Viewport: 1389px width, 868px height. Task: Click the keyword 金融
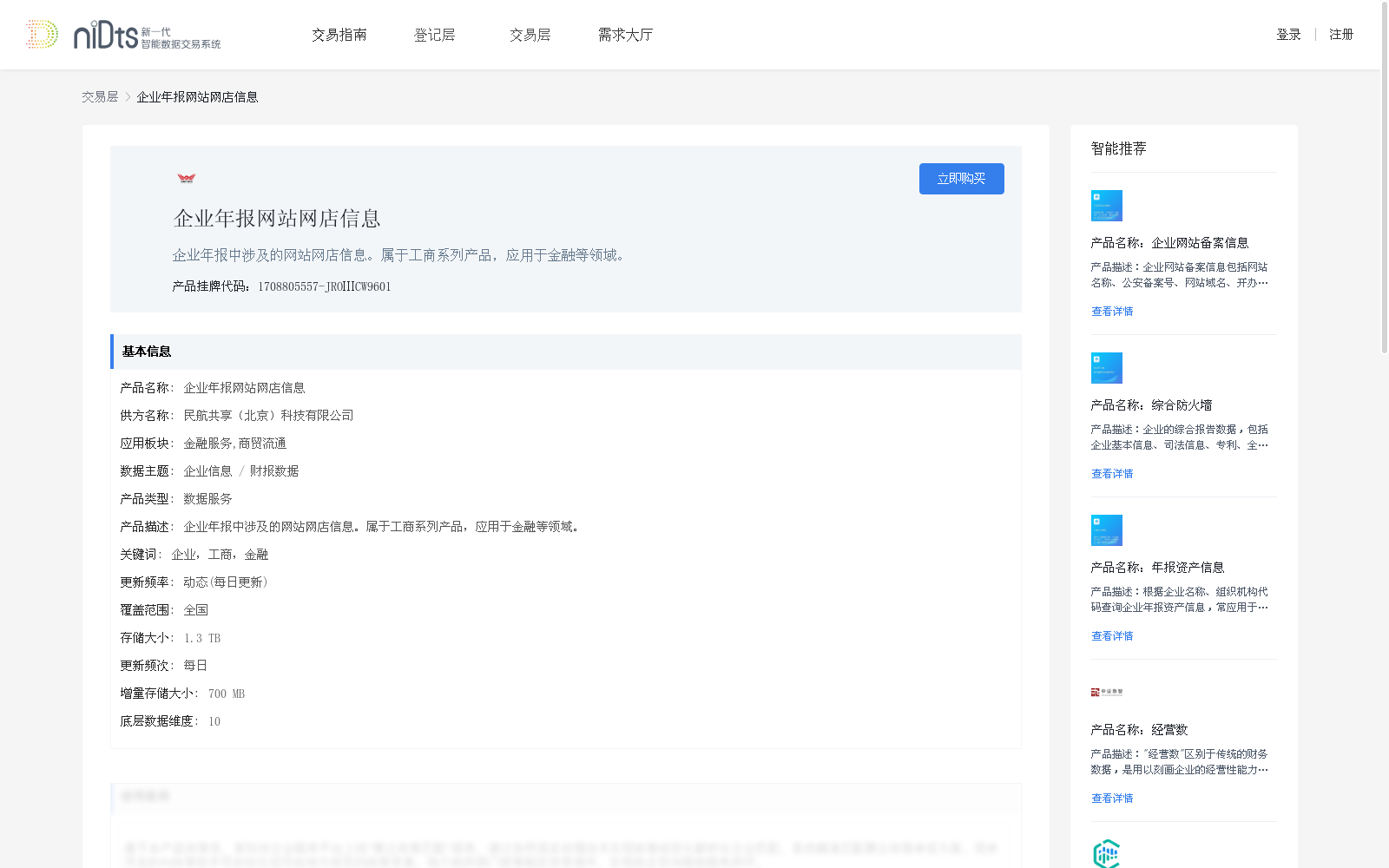(x=256, y=555)
